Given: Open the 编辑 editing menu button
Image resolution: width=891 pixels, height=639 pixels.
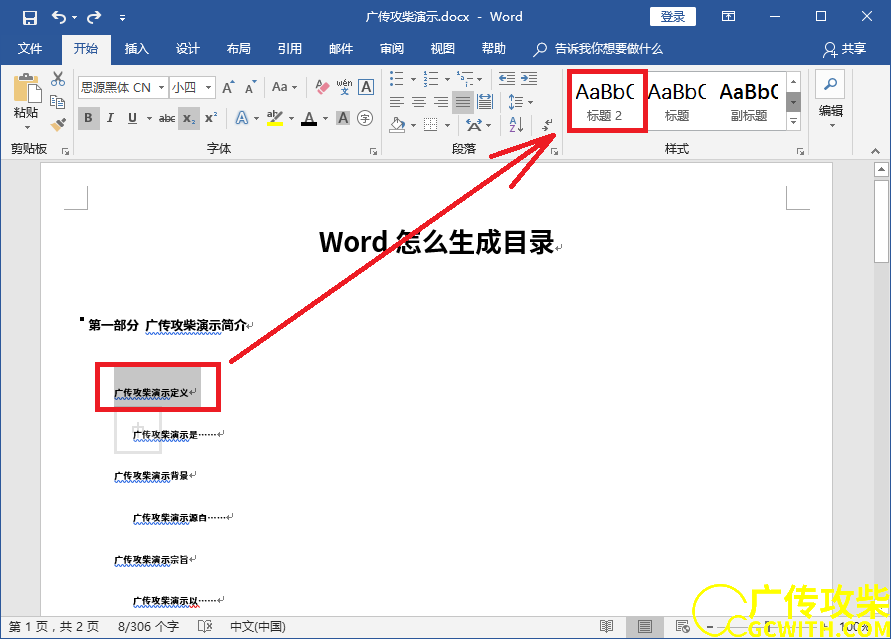Looking at the screenshot, I should coord(830,99).
